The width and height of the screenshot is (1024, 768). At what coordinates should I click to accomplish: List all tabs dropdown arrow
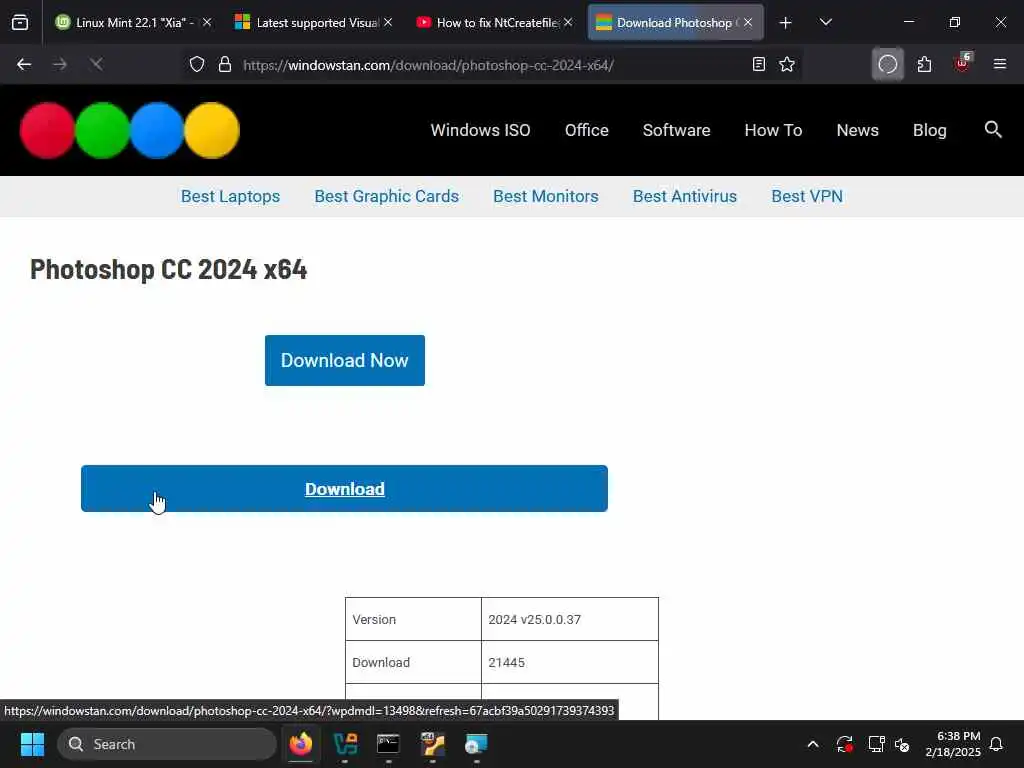(x=825, y=23)
